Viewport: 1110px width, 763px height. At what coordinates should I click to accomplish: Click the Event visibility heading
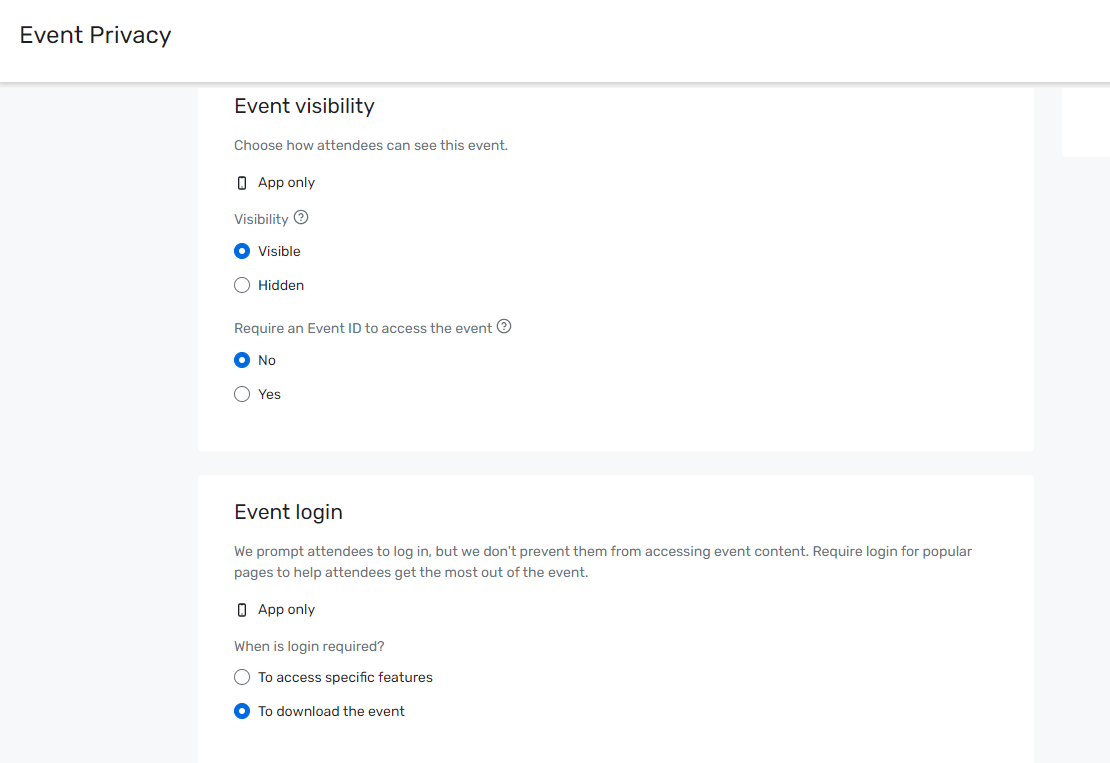click(x=304, y=106)
